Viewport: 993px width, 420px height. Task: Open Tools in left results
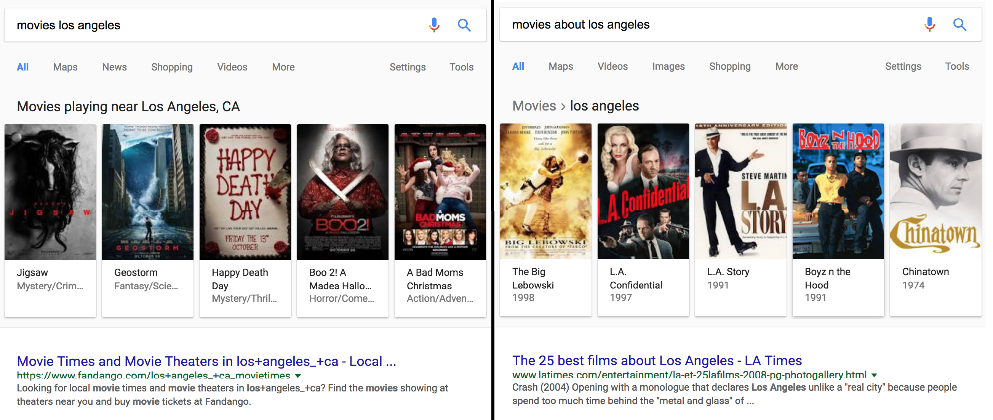[x=462, y=67]
